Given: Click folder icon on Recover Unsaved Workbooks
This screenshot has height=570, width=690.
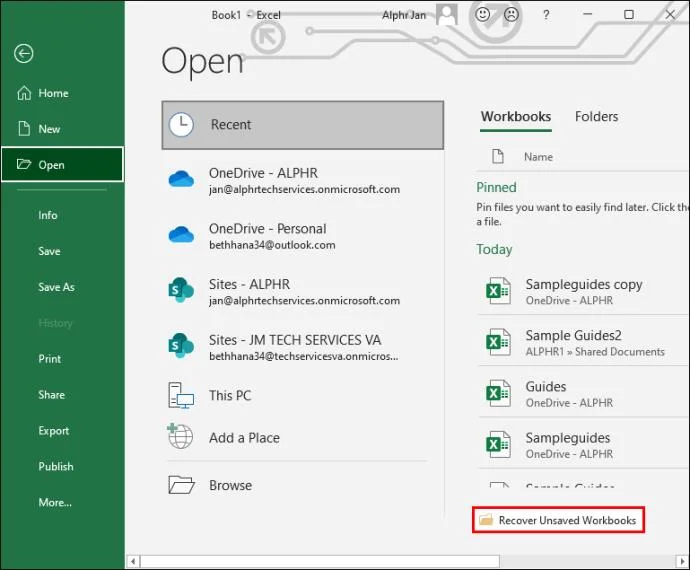Looking at the screenshot, I should pos(486,519).
